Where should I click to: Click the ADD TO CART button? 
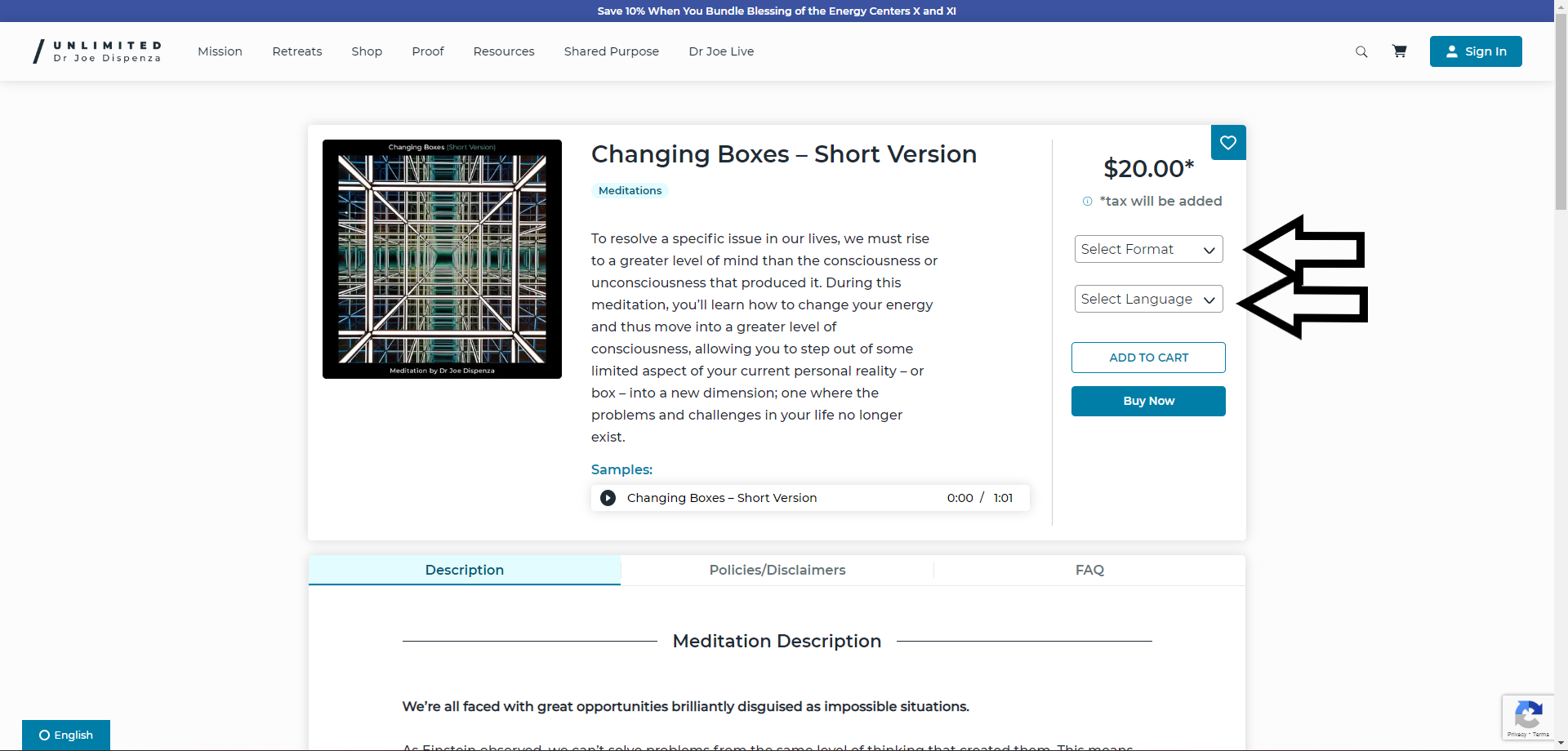(x=1148, y=358)
